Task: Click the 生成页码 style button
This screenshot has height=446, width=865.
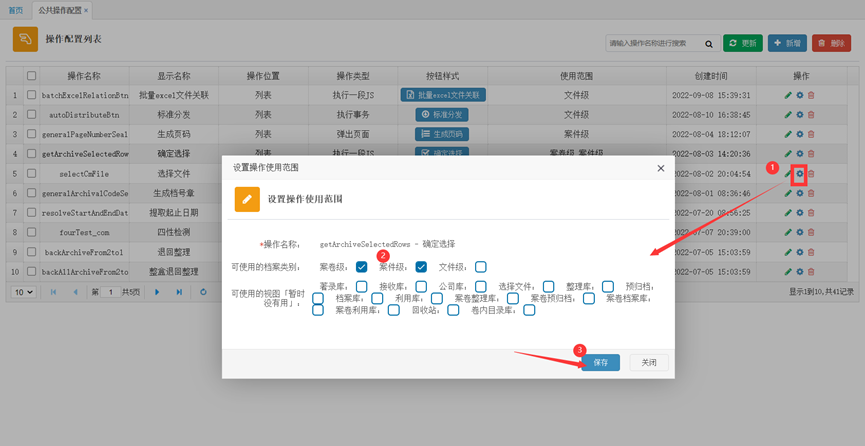Action: [x=442, y=134]
